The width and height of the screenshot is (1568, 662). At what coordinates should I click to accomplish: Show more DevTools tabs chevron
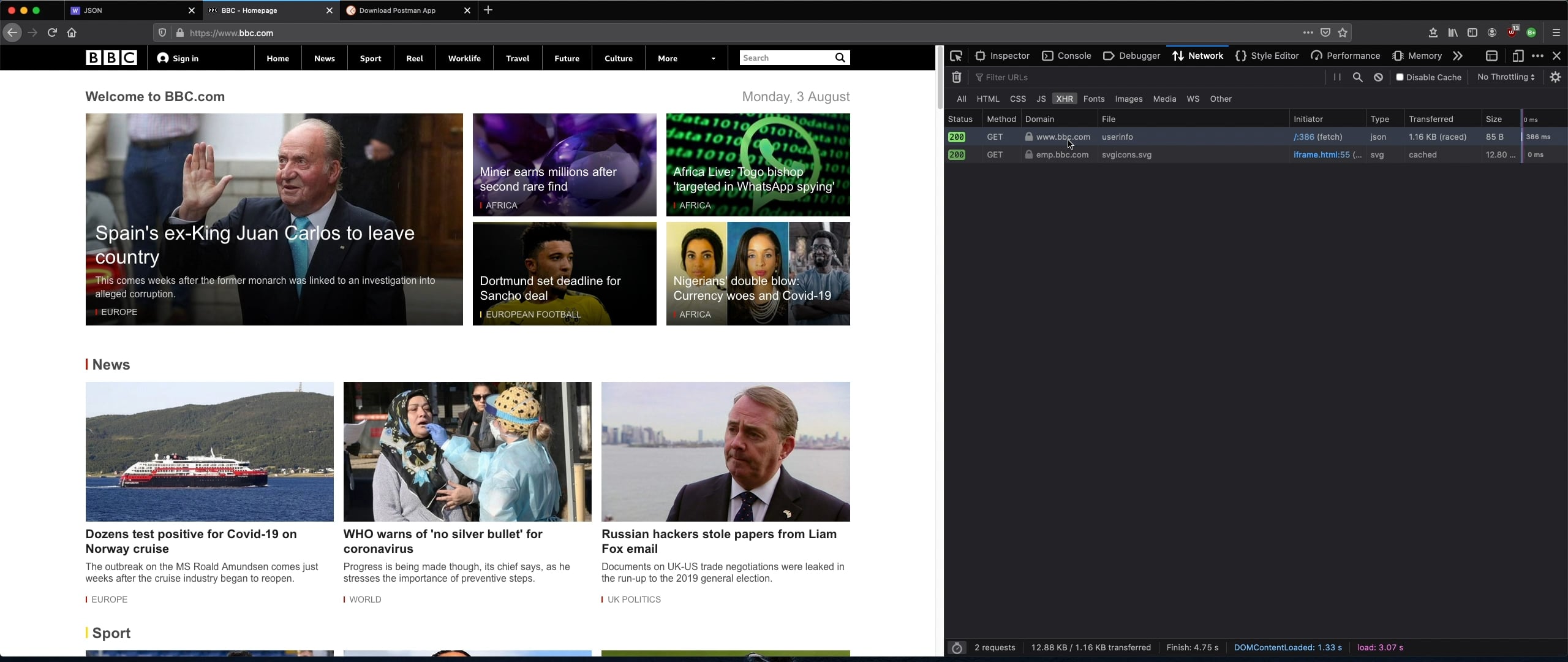(1458, 56)
